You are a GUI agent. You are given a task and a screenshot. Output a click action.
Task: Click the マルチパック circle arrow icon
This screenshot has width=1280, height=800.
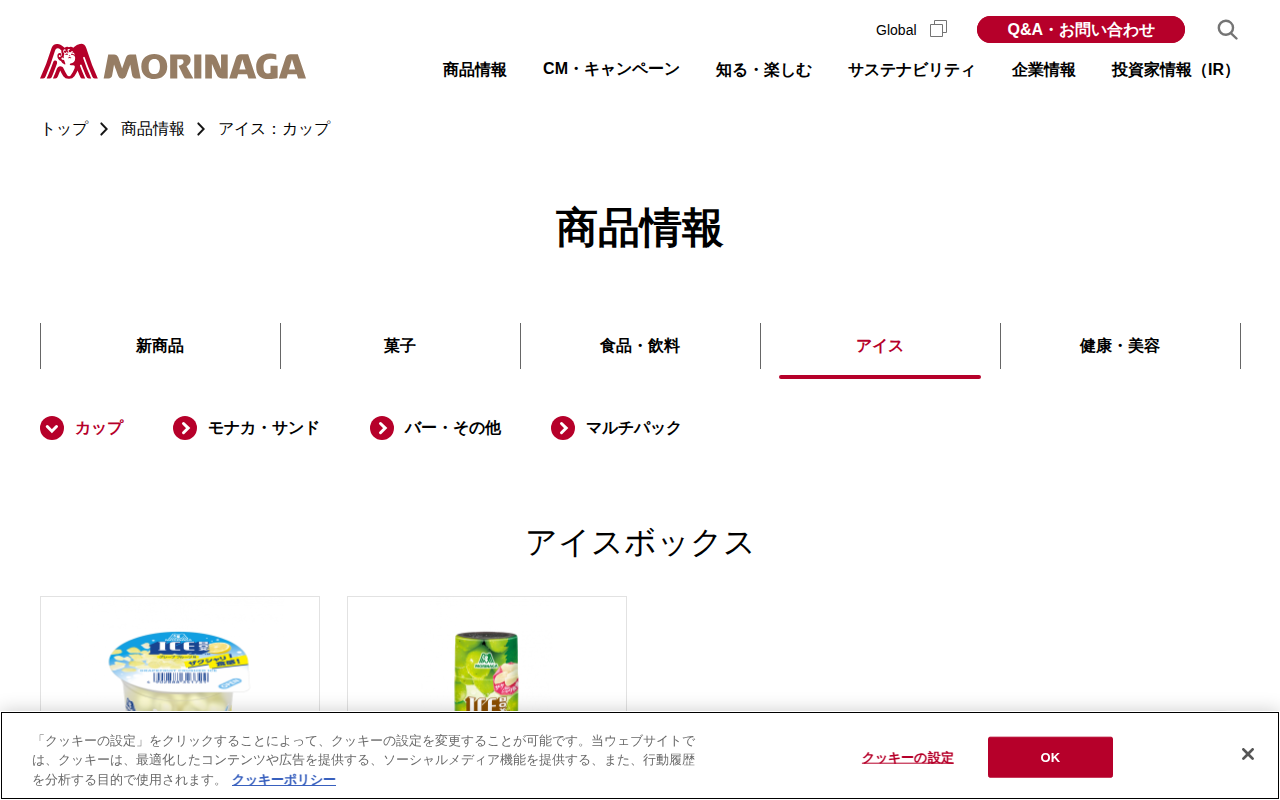point(563,428)
